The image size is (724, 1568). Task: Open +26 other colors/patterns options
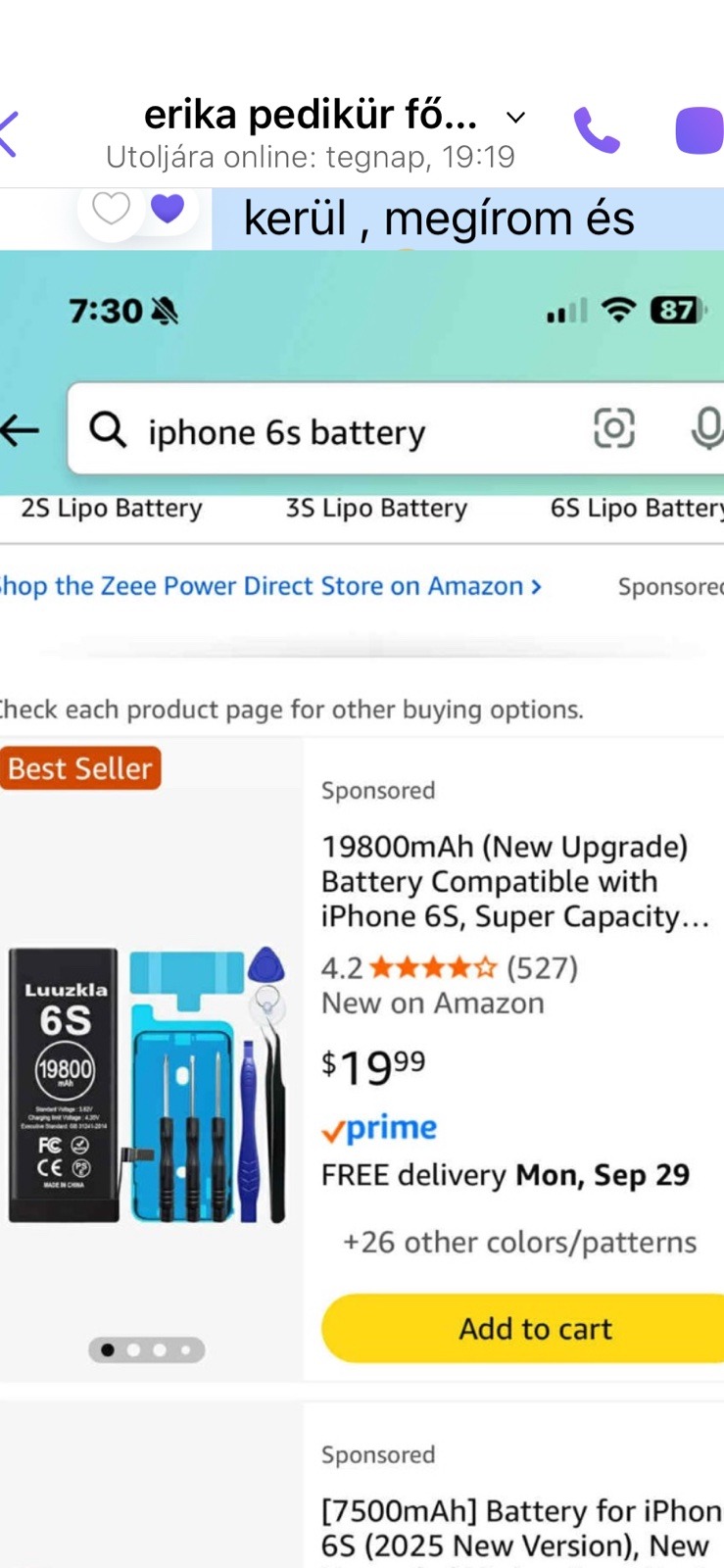[519, 1243]
